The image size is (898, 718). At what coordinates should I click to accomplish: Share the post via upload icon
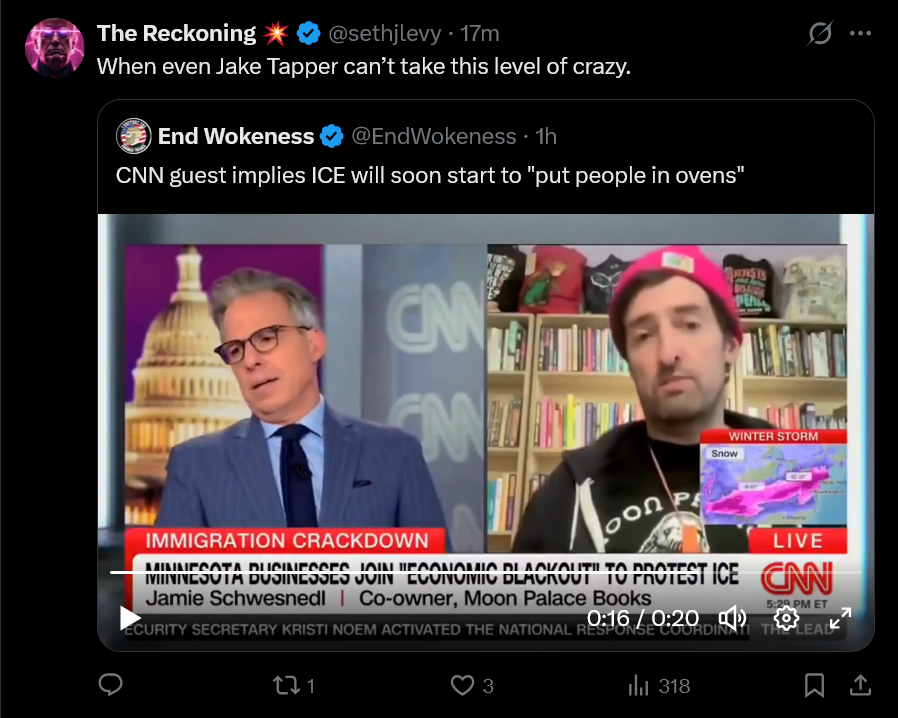point(860,685)
